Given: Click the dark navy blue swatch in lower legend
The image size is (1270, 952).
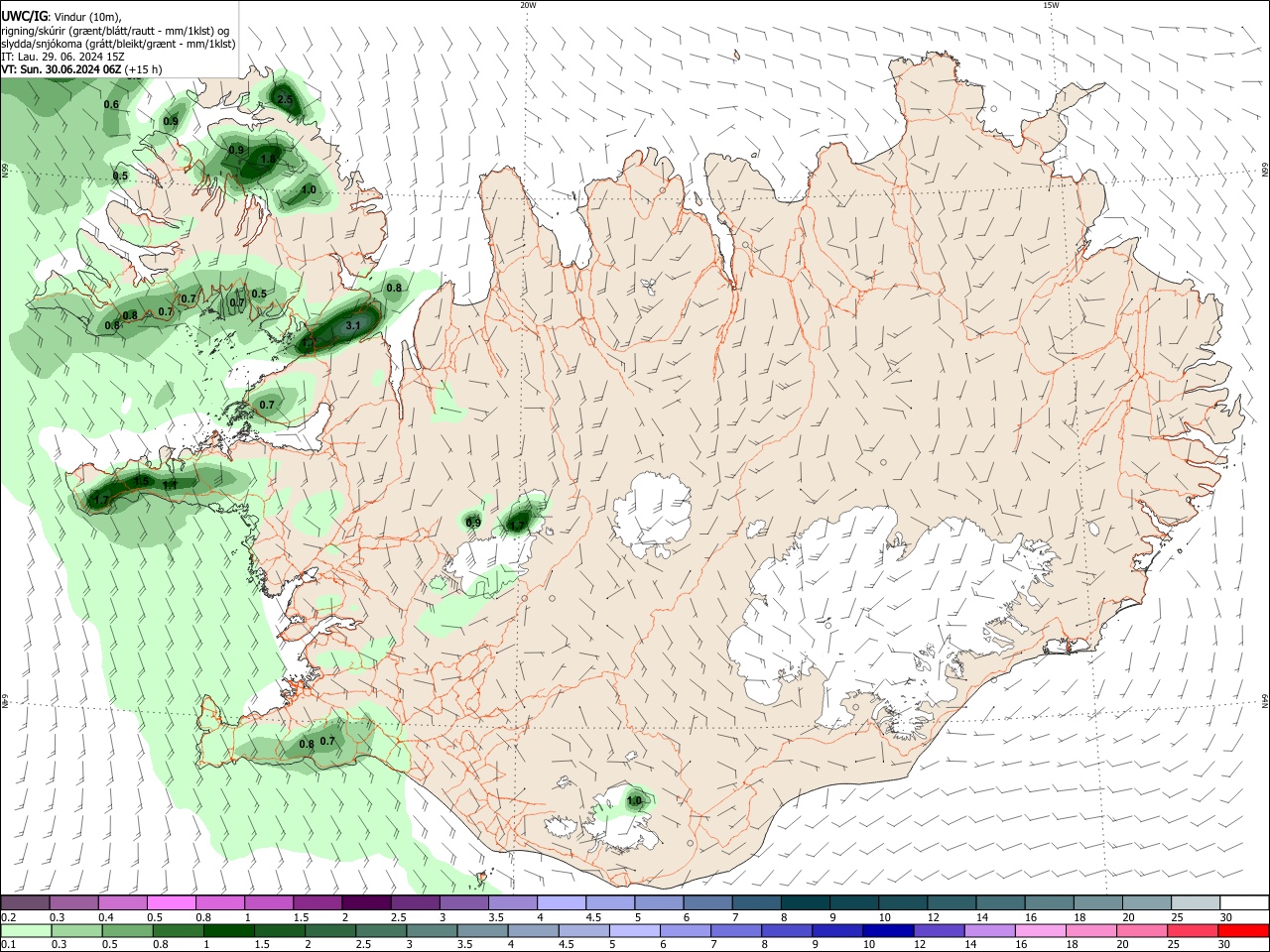Looking at the screenshot, I should point(888,930).
